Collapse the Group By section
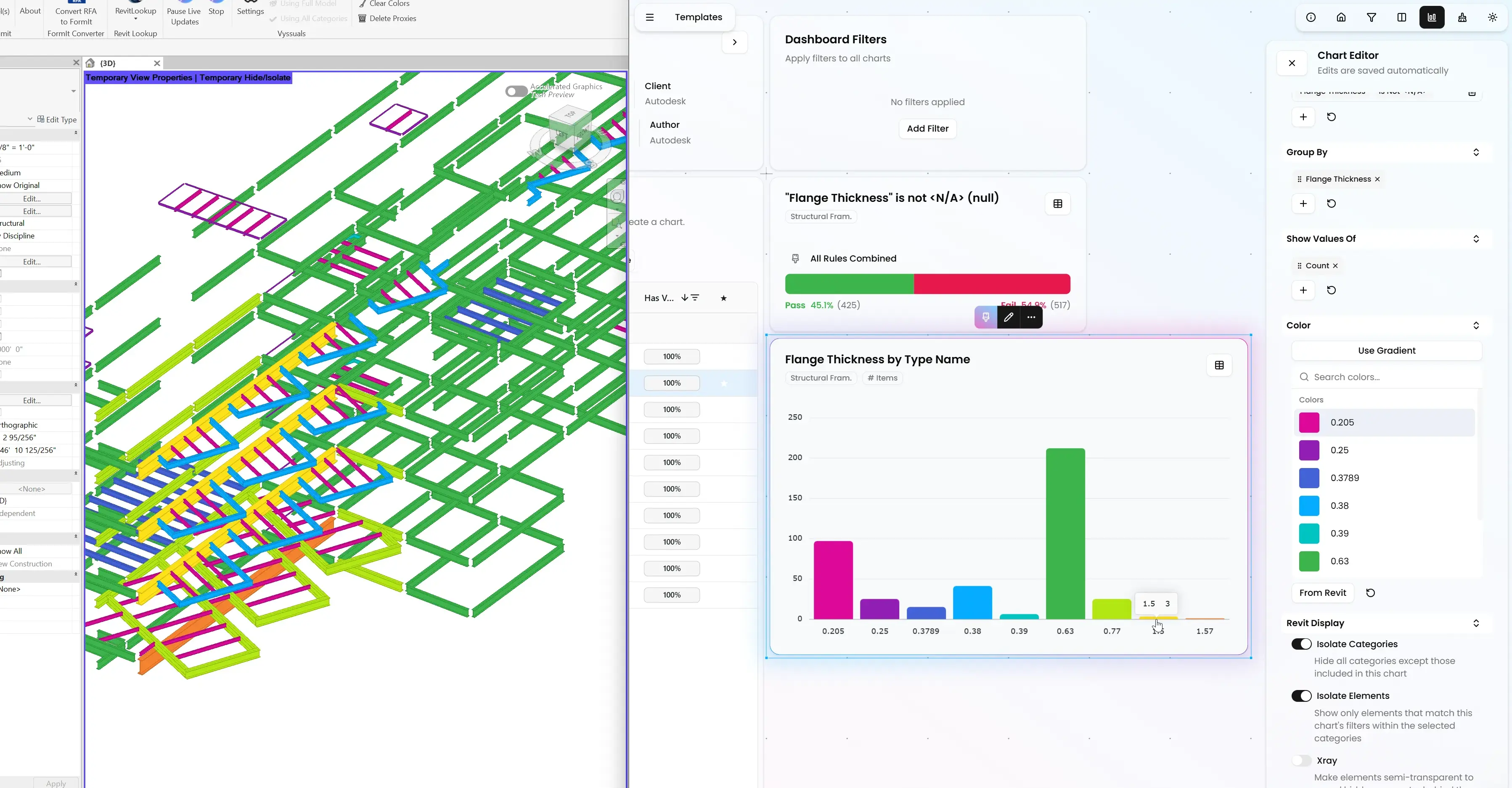 tap(1475, 153)
